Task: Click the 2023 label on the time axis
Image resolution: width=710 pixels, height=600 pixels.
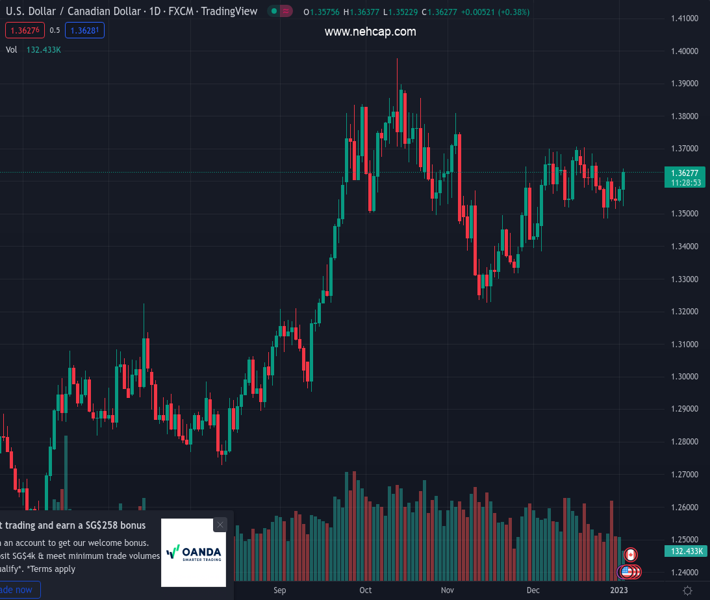Action: (620, 590)
